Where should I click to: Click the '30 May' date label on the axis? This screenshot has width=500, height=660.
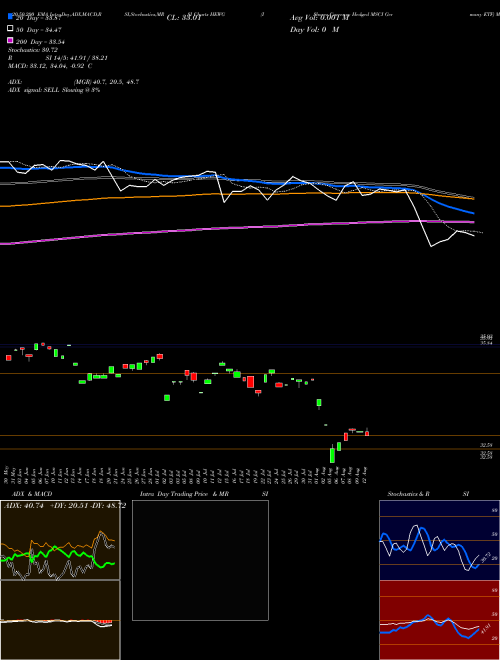click(x=6, y=474)
